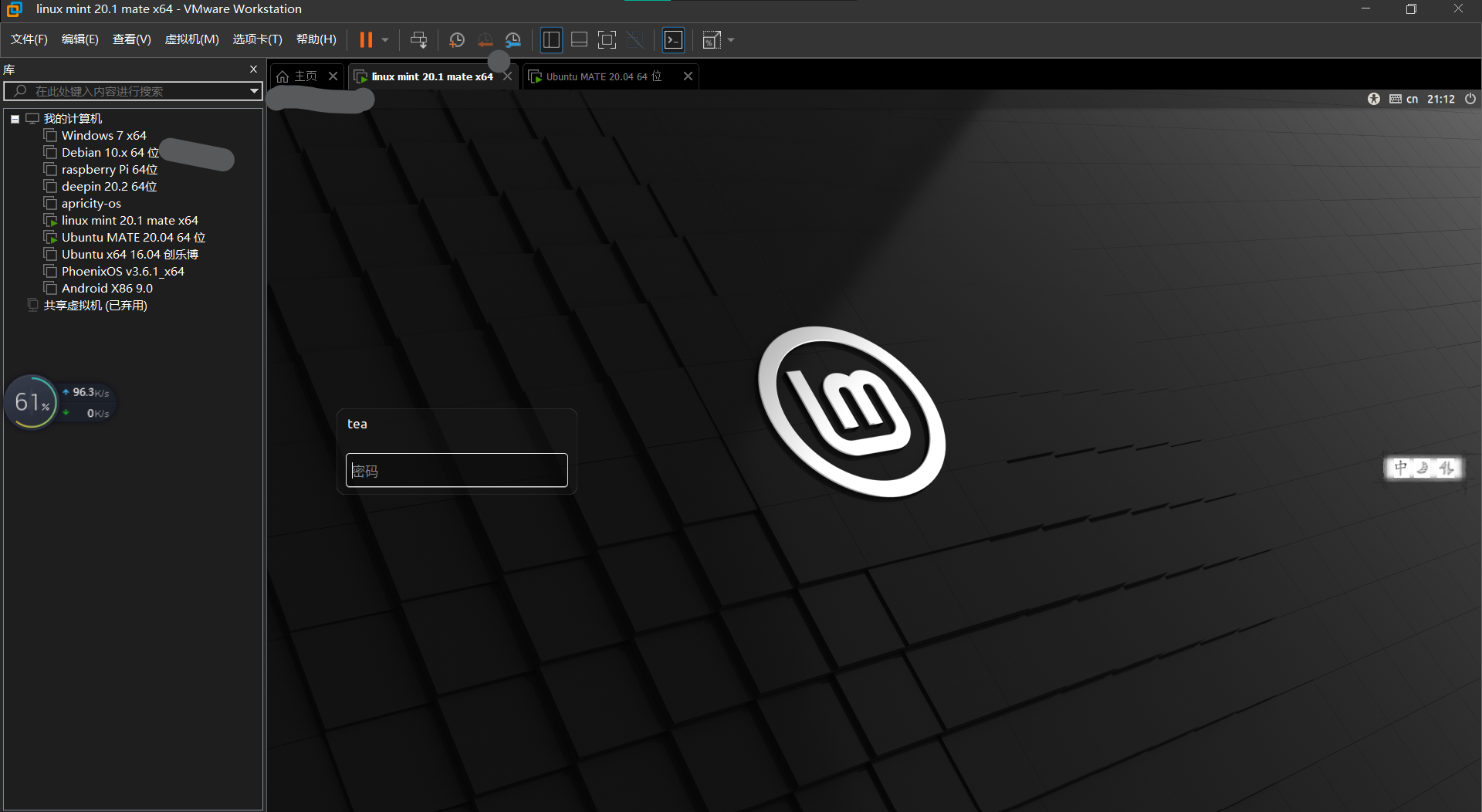1482x812 pixels.
Task: Open the 选项卡(T) menu
Action: pos(258,39)
